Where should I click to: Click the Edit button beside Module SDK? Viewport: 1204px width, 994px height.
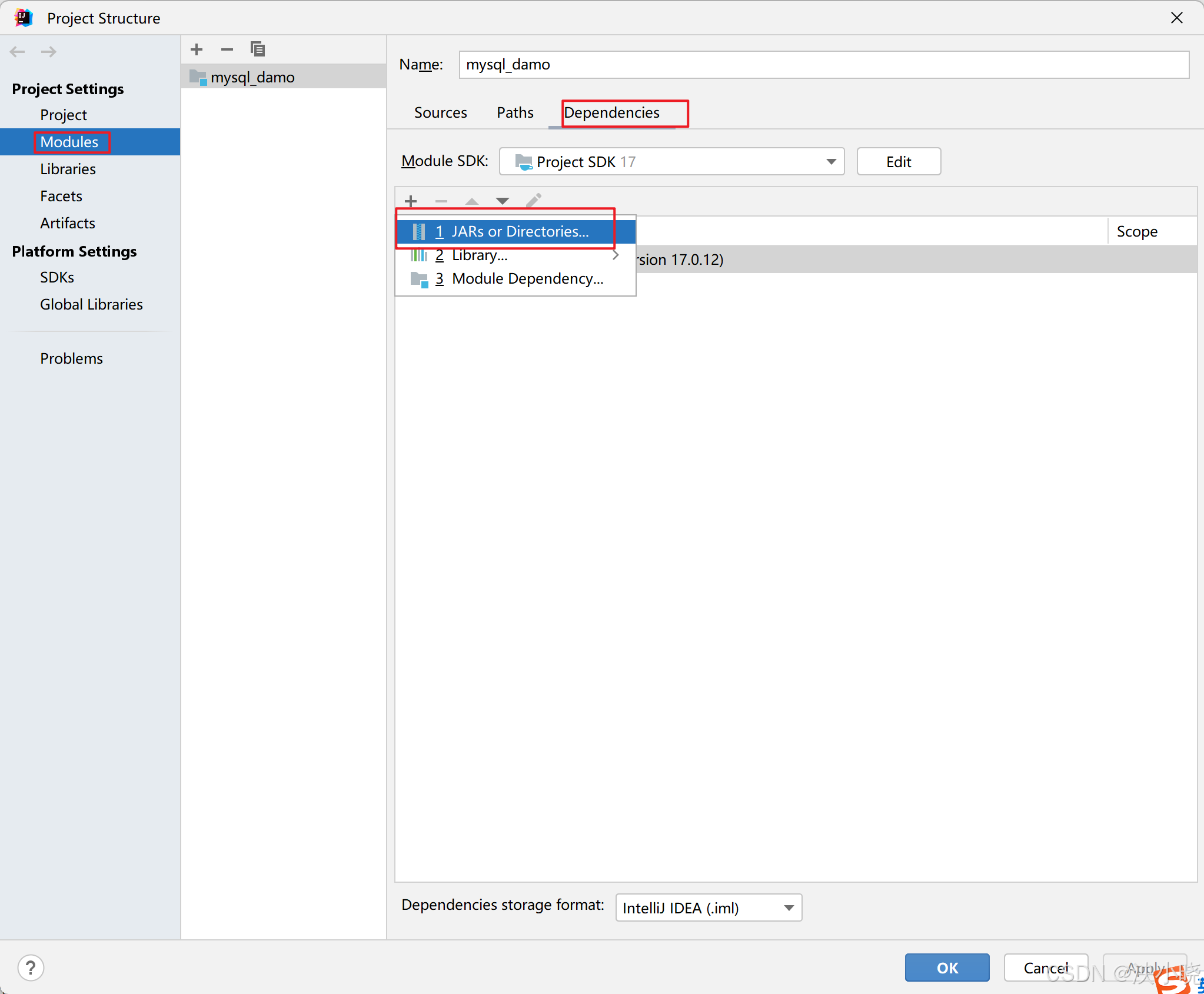pyautogui.click(x=897, y=161)
